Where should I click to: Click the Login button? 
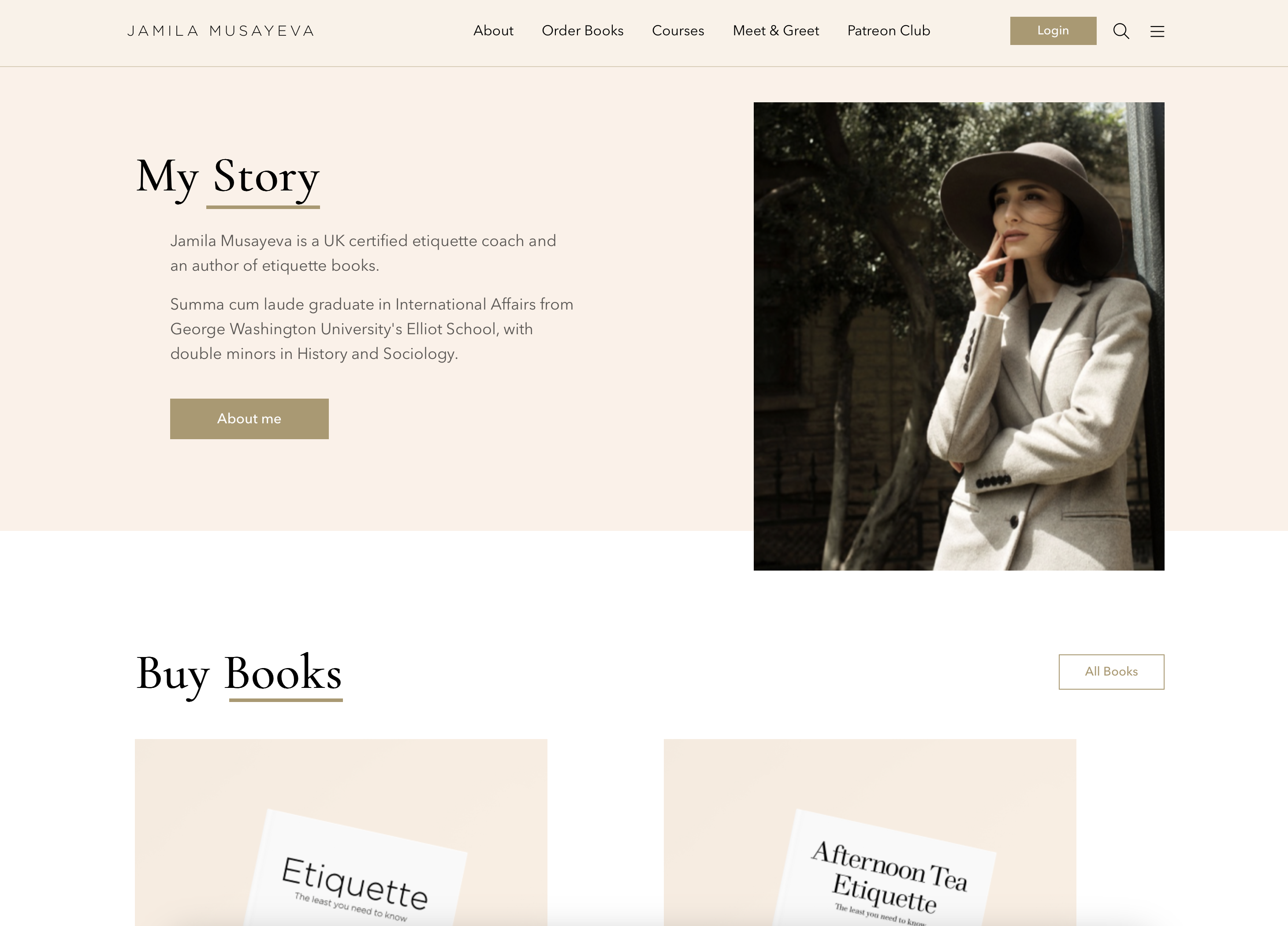[1053, 31]
